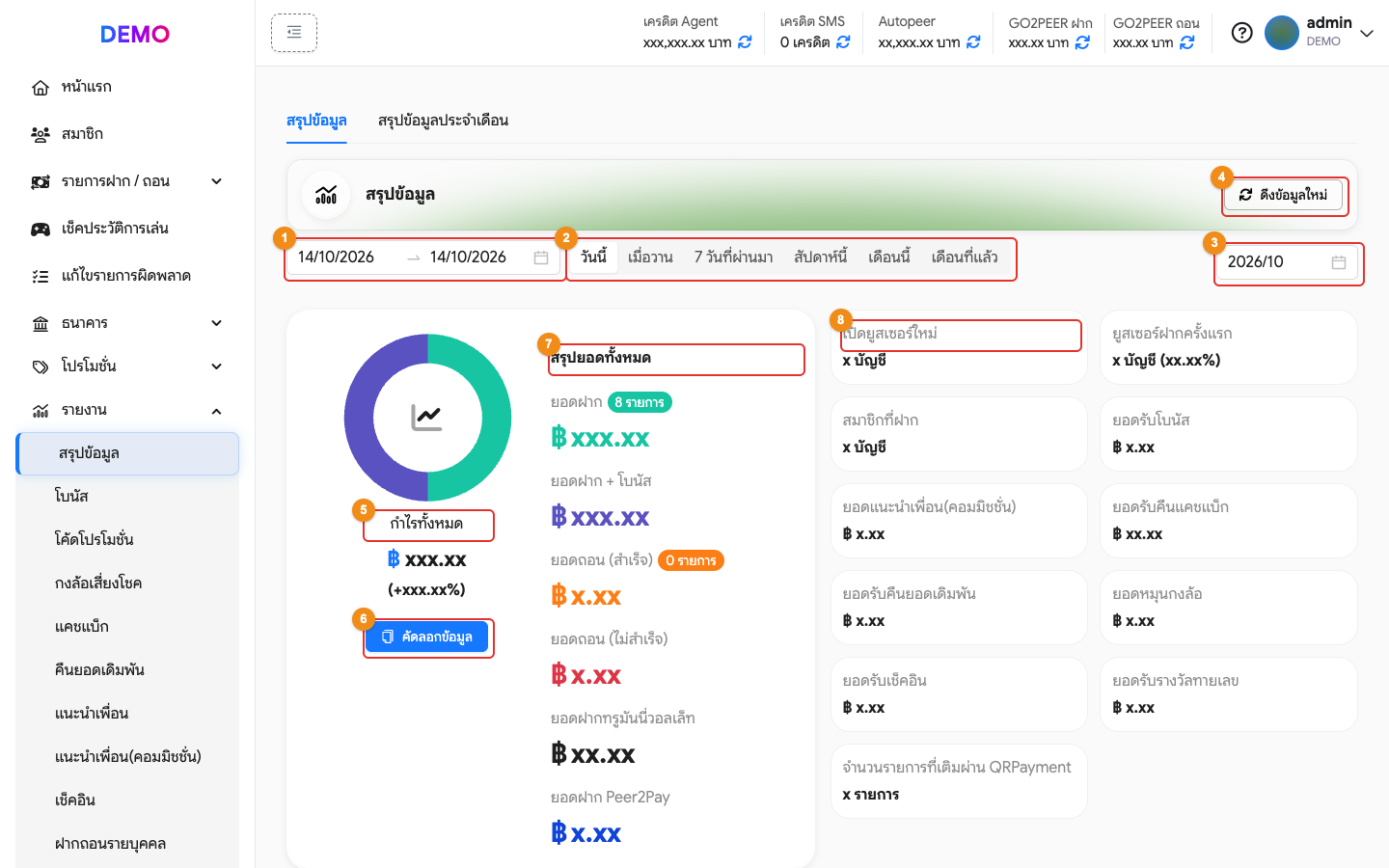The image size is (1389, 868).
Task: Refresh the GO2PEER ฝาก balance
Action: tap(1082, 42)
